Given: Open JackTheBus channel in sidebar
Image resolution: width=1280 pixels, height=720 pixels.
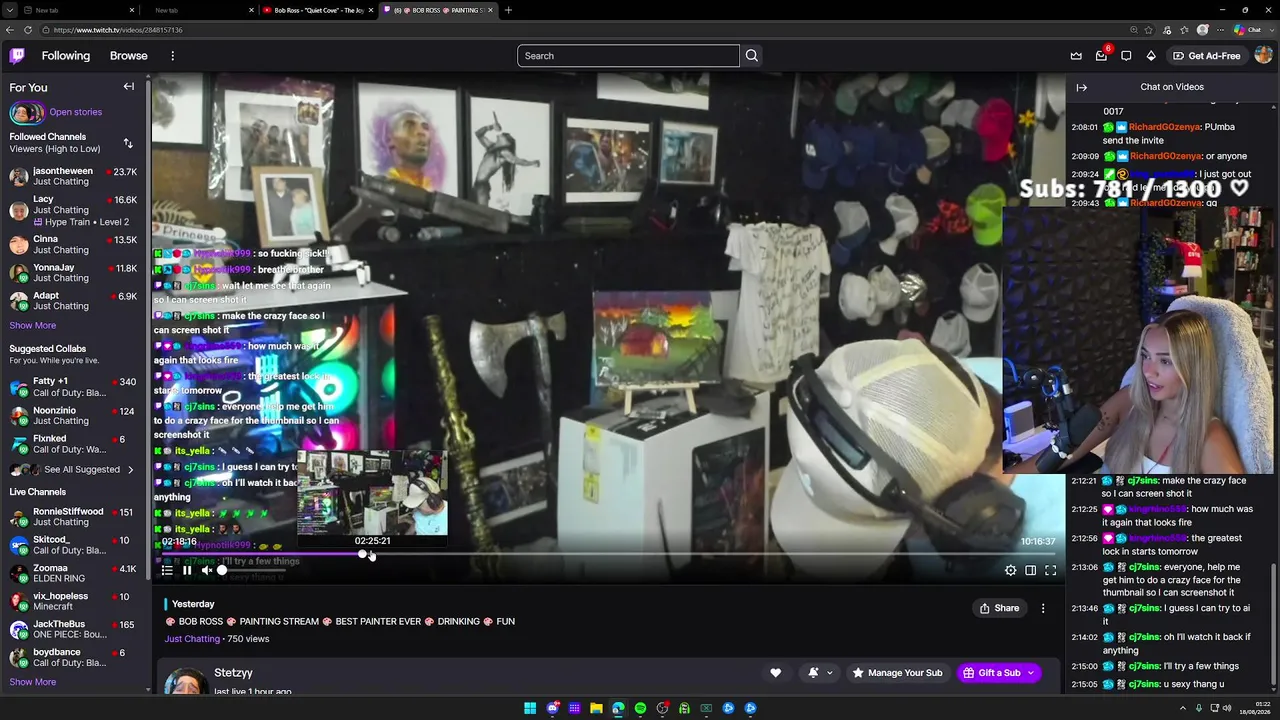Looking at the screenshot, I should coord(73,629).
